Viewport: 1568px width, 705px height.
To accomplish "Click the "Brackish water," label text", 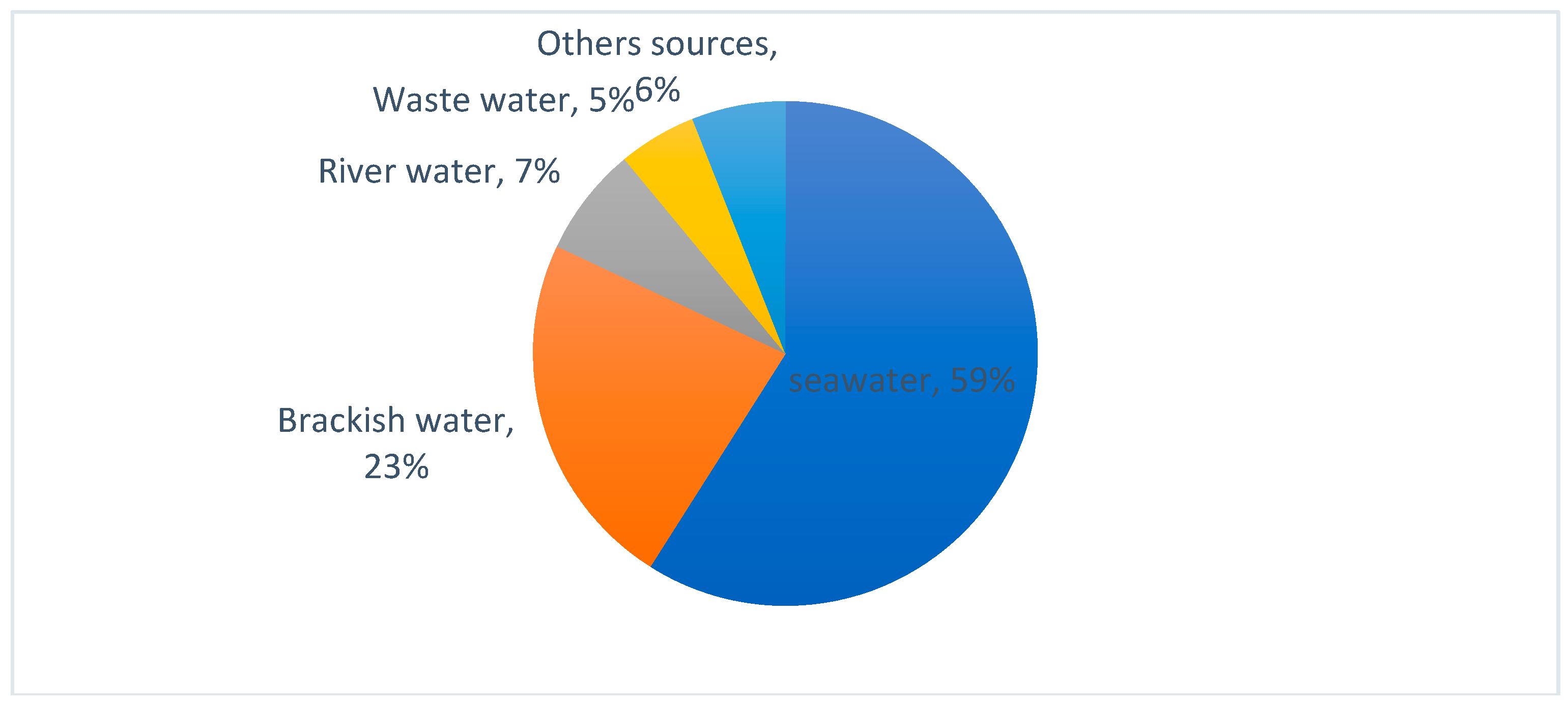I will (395, 421).
